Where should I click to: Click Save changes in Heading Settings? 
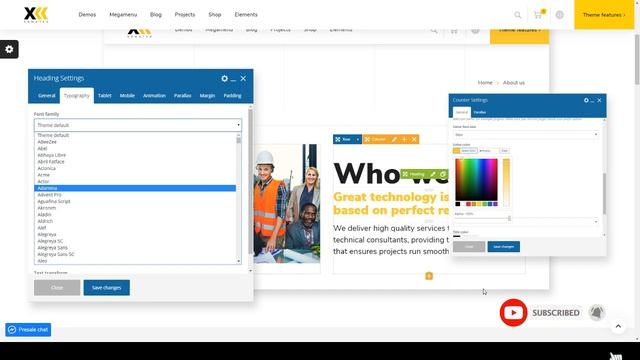click(107, 288)
